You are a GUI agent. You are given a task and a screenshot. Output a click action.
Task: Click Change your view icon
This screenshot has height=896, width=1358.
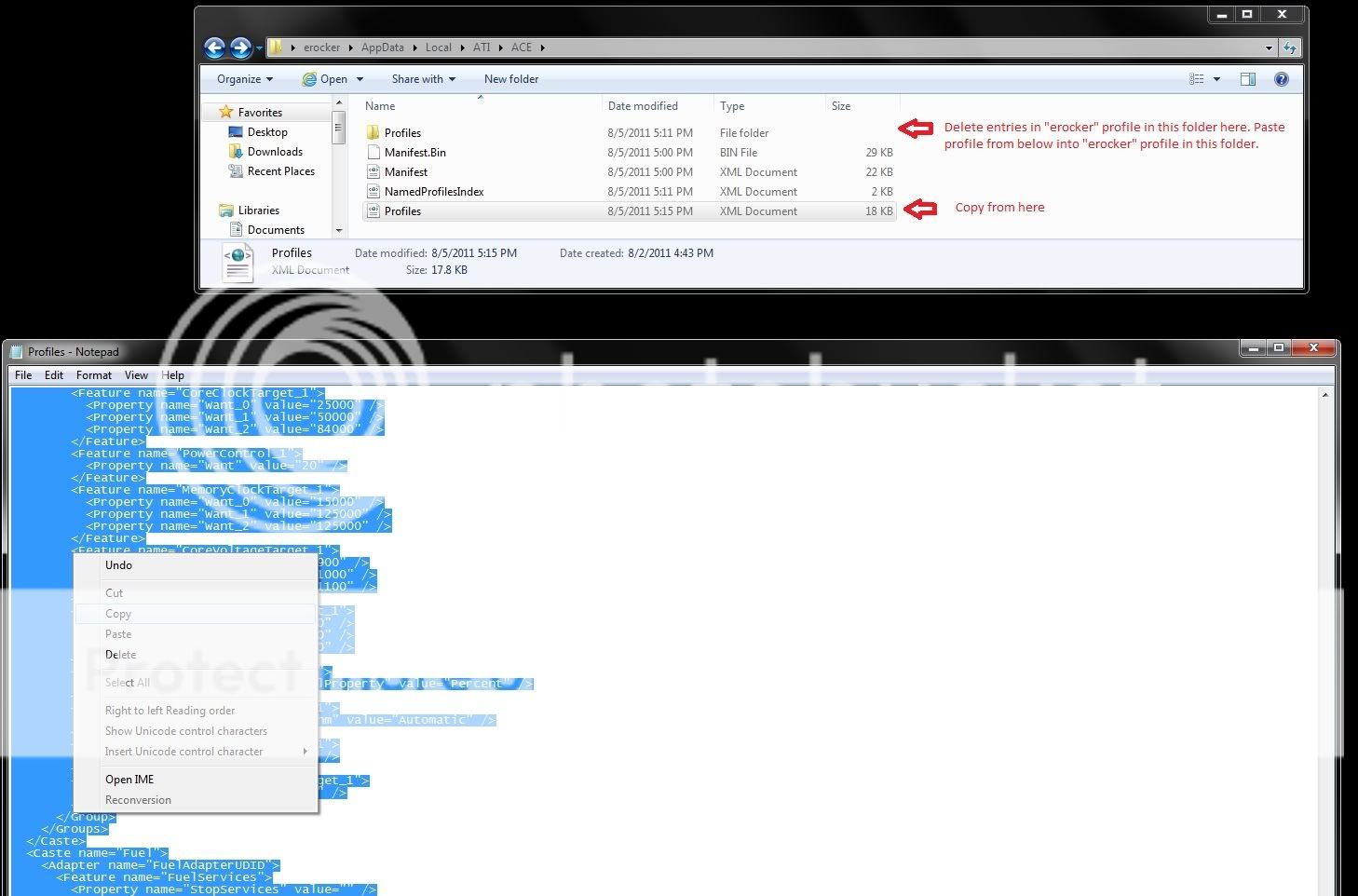pyautogui.click(x=1197, y=79)
